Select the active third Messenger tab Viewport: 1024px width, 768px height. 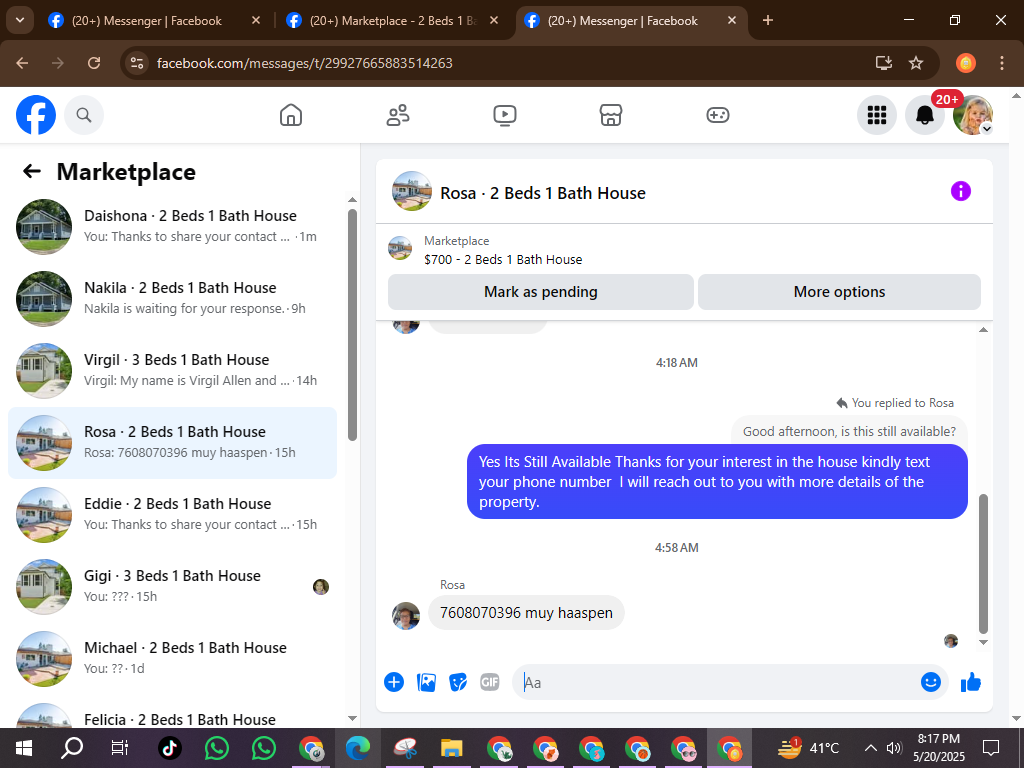[x=622, y=21]
